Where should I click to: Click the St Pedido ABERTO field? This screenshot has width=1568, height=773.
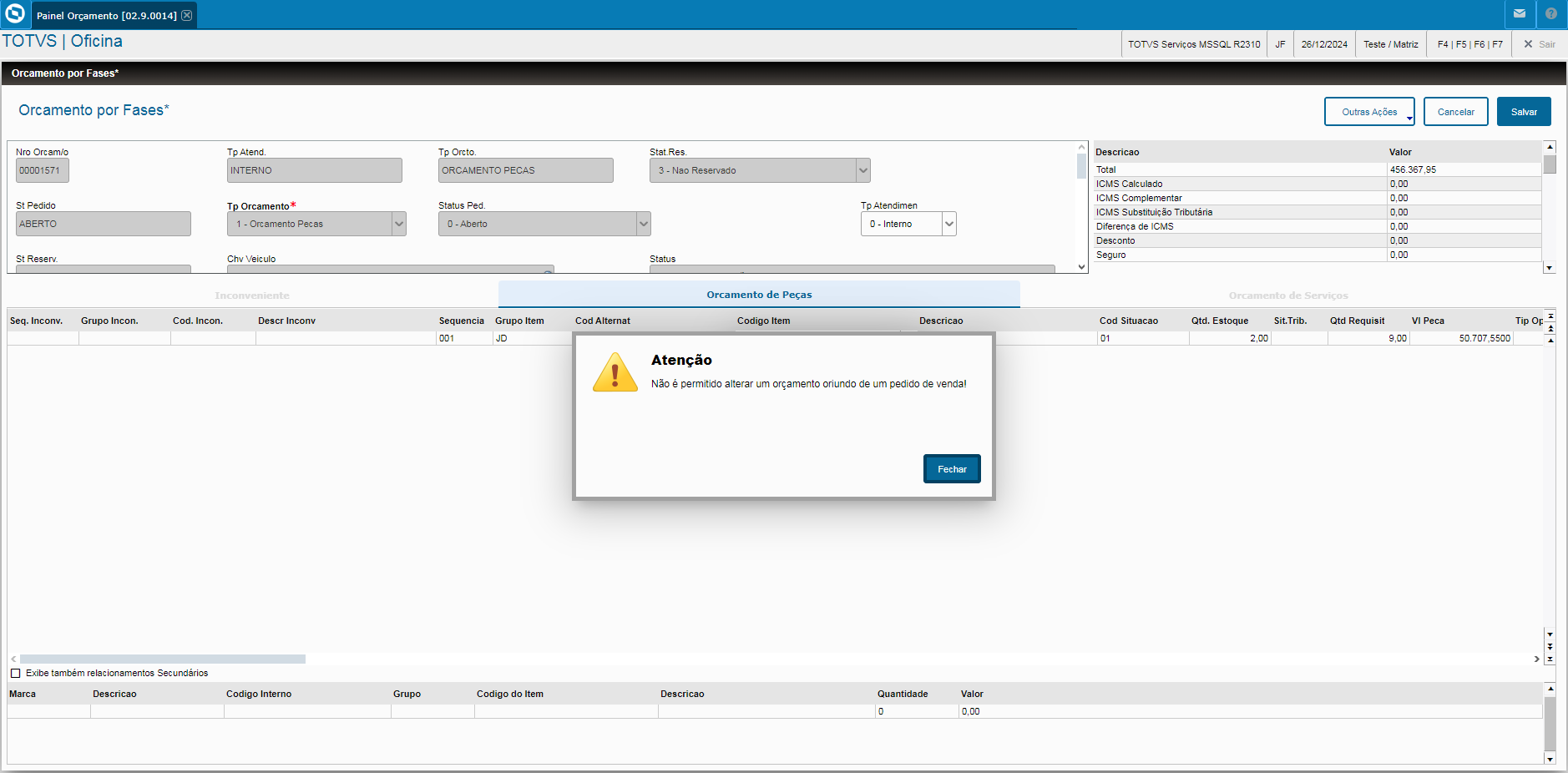point(104,224)
